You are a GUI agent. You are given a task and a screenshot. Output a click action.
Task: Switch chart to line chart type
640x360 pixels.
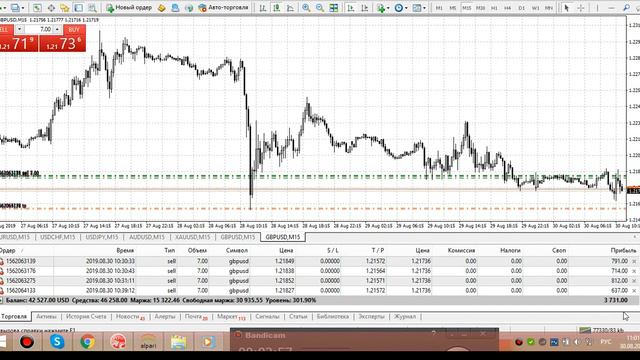pos(290,8)
